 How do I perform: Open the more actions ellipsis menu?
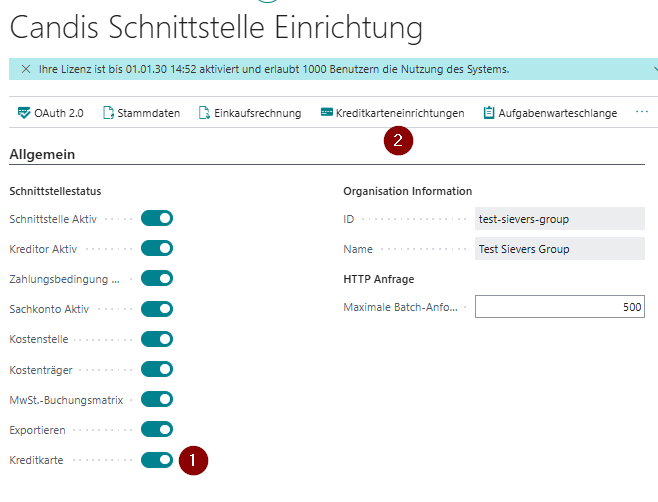[x=642, y=113]
